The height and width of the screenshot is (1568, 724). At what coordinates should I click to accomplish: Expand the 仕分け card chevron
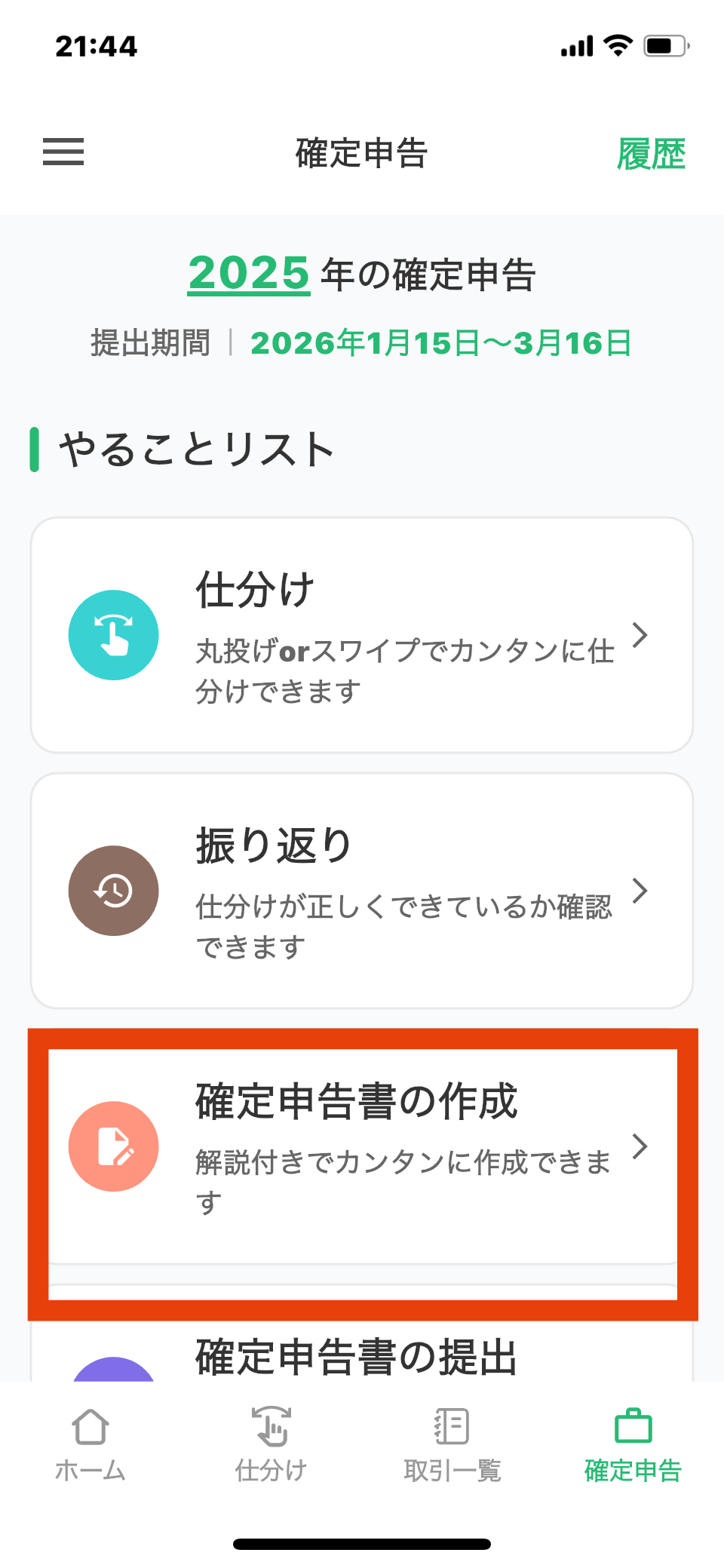pyautogui.click(x=640, y=635)
